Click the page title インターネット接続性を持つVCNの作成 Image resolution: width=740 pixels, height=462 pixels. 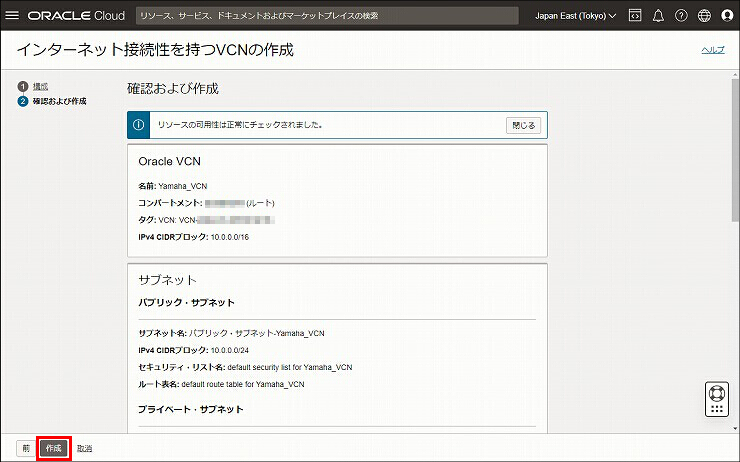pos(155,50)
